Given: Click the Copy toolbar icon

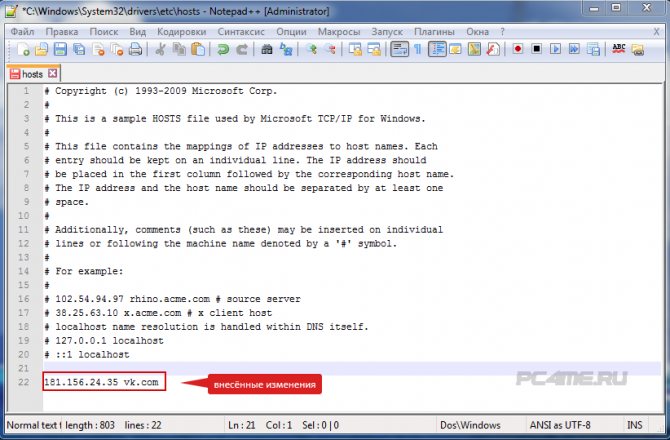Looking at the screenshot, I should [179, 50].
